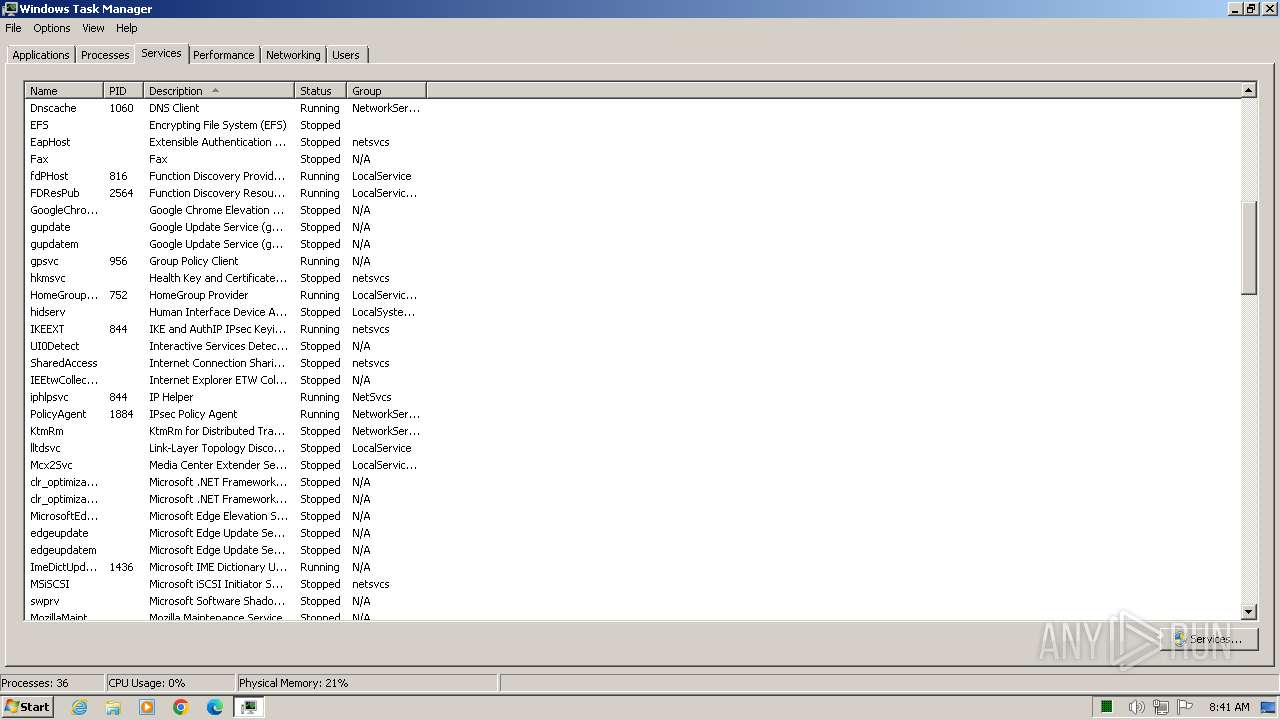
Task: Click the vertical scrollbar thumb
Action: point(1248,248)
